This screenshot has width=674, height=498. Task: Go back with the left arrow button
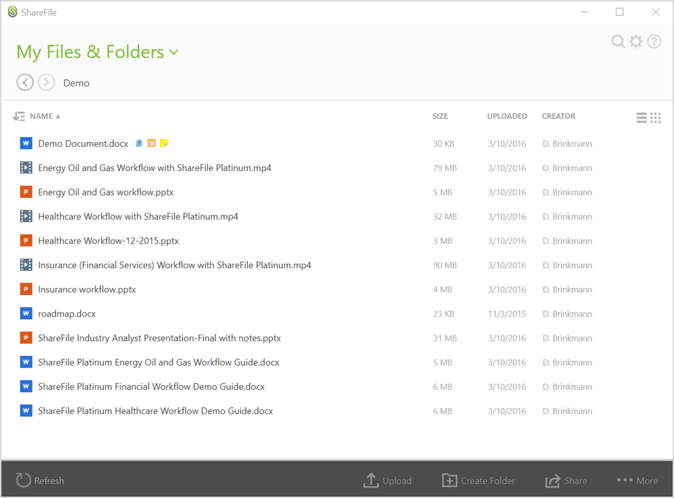25,82
